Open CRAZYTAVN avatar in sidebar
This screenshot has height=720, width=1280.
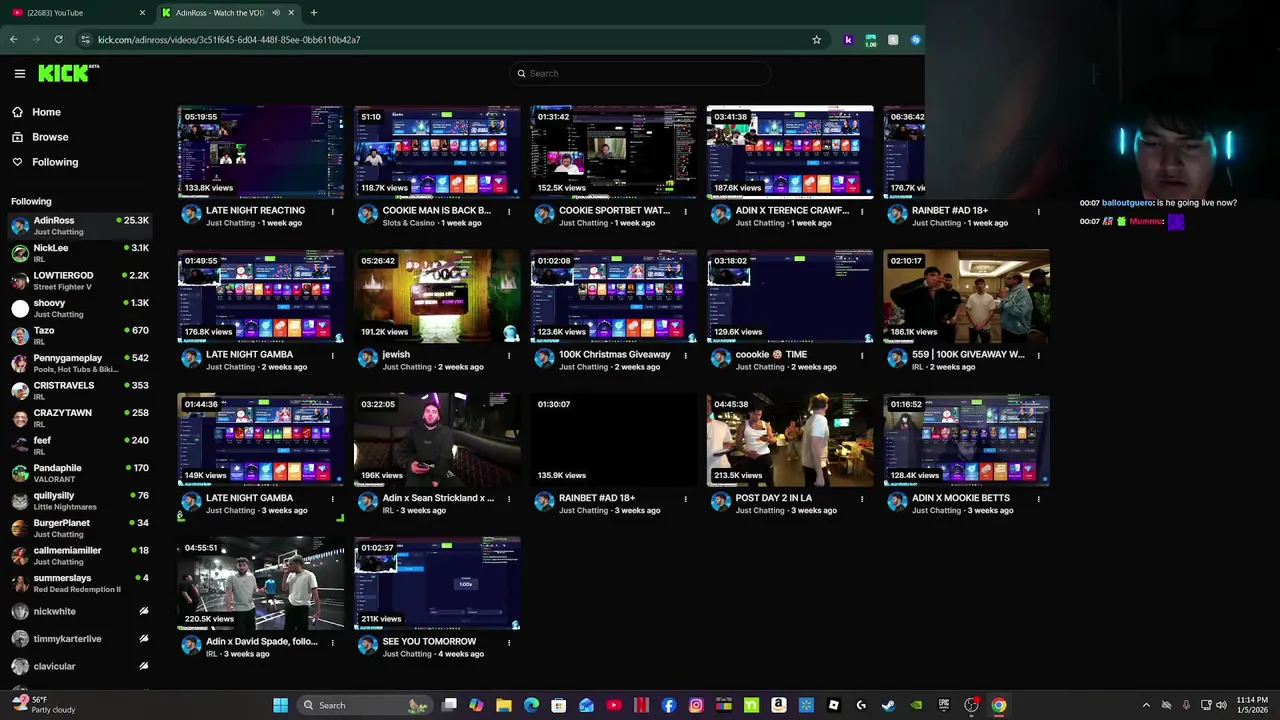point(20,418)
